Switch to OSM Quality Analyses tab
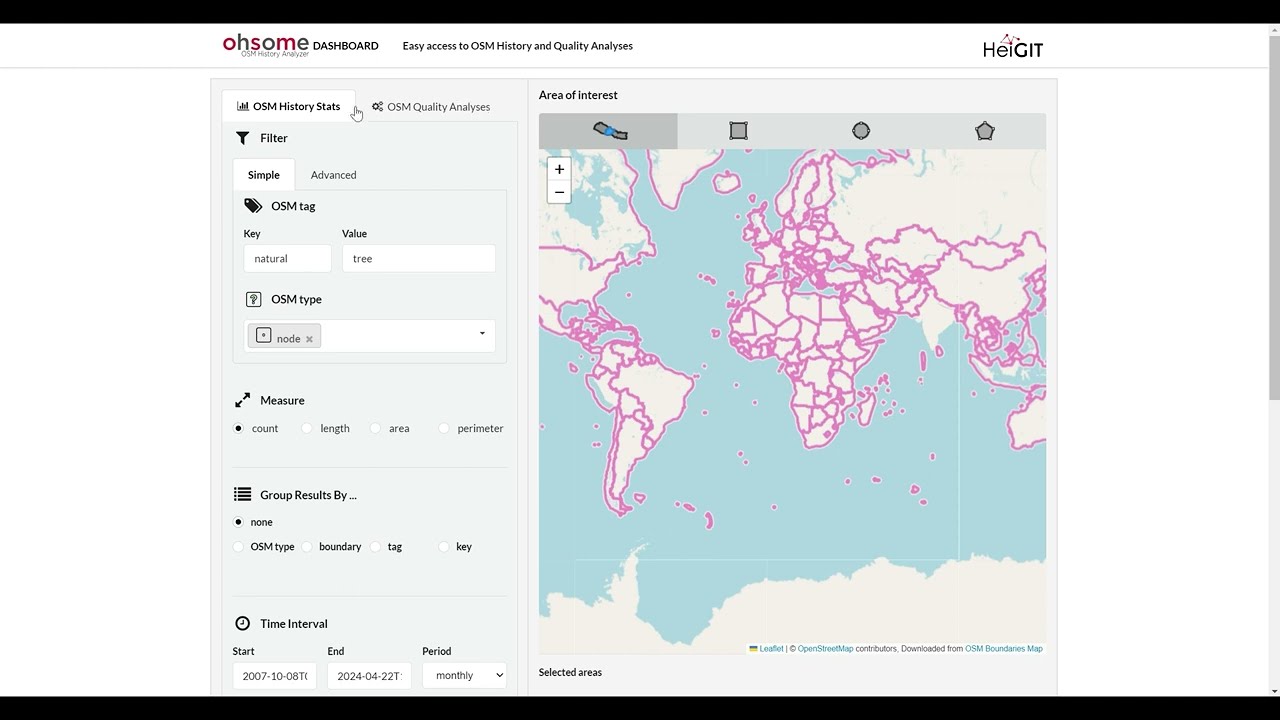The image size is (1280, 720). [x=431, y=107]
